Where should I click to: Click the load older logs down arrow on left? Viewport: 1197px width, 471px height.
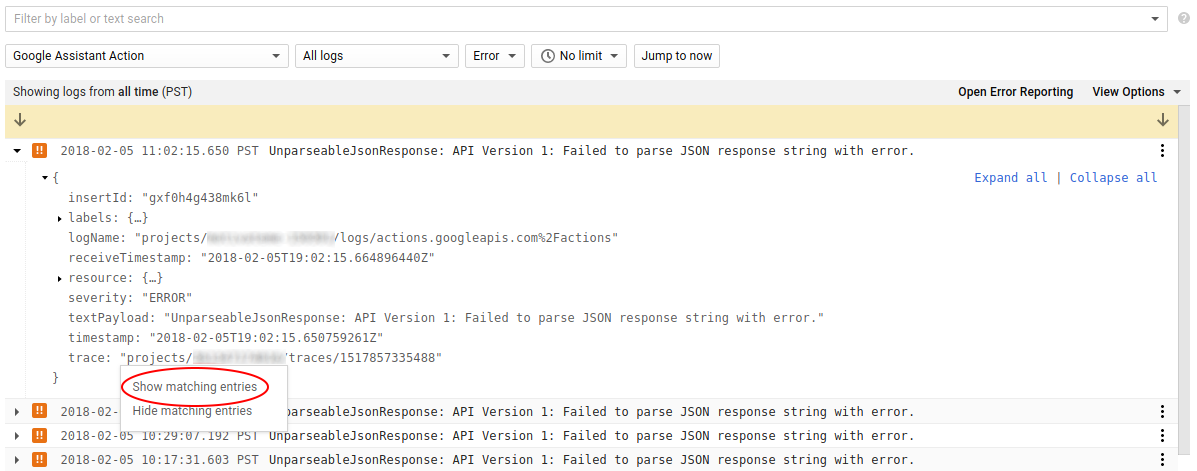coord(20,120)
